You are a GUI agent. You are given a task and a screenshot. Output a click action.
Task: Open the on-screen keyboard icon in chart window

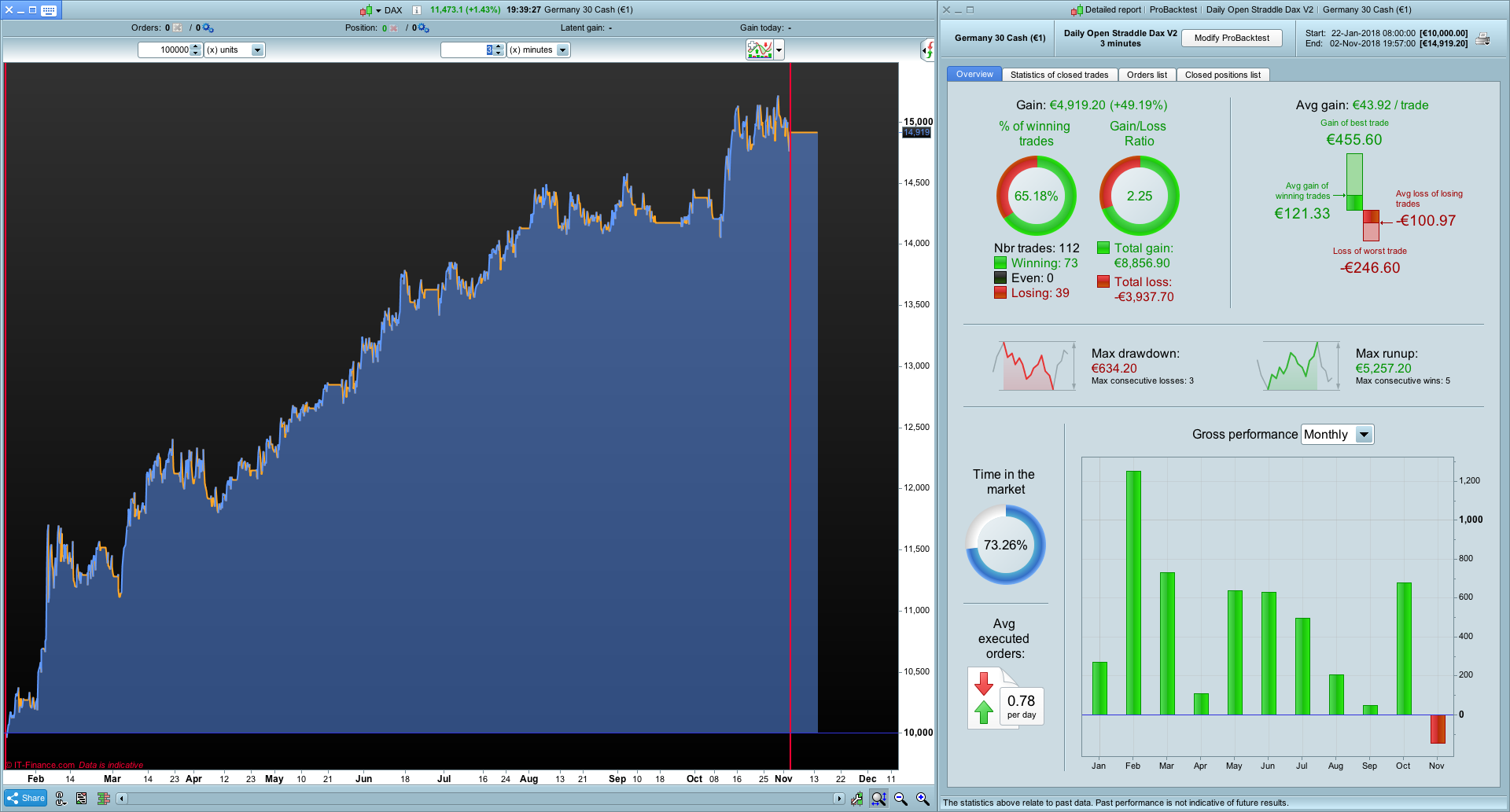coord(49,10)
